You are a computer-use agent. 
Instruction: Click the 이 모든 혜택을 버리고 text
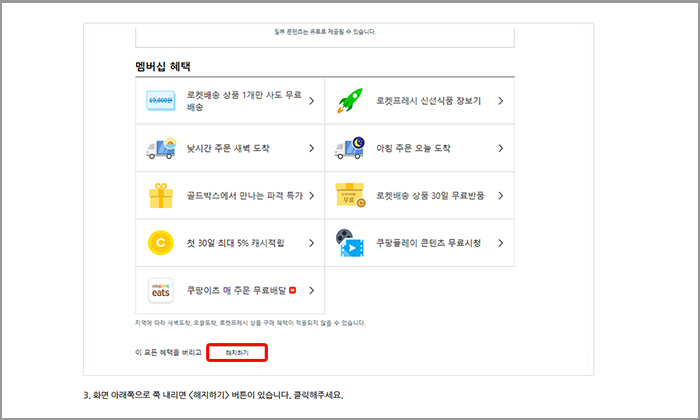(168, 353)
